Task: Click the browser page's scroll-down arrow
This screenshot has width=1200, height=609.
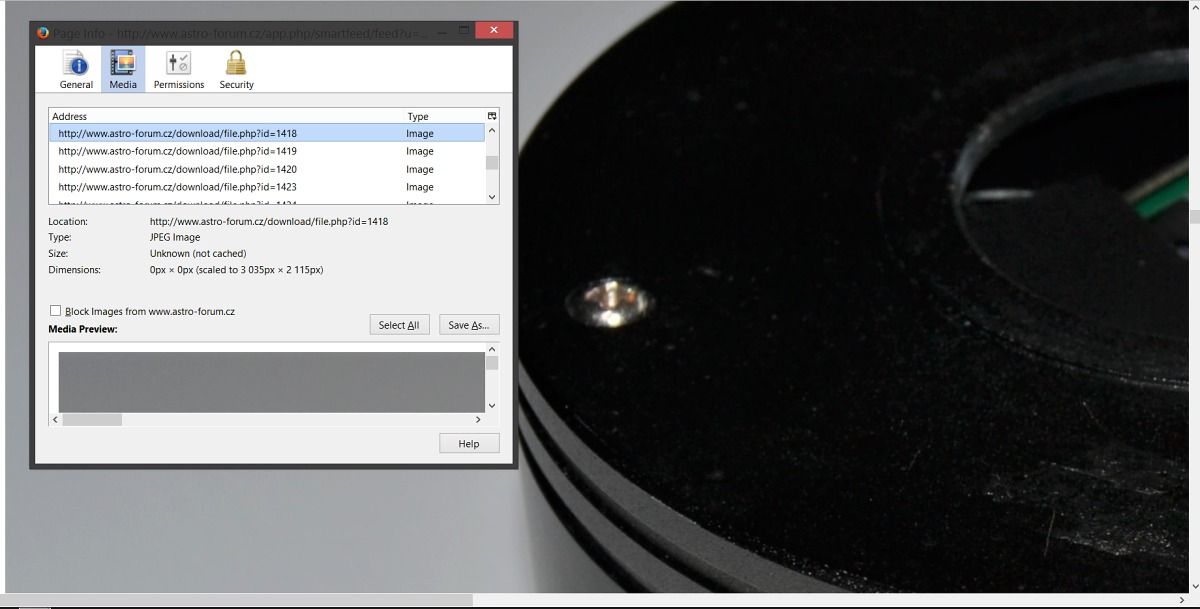Action: tap(1194, 586)
